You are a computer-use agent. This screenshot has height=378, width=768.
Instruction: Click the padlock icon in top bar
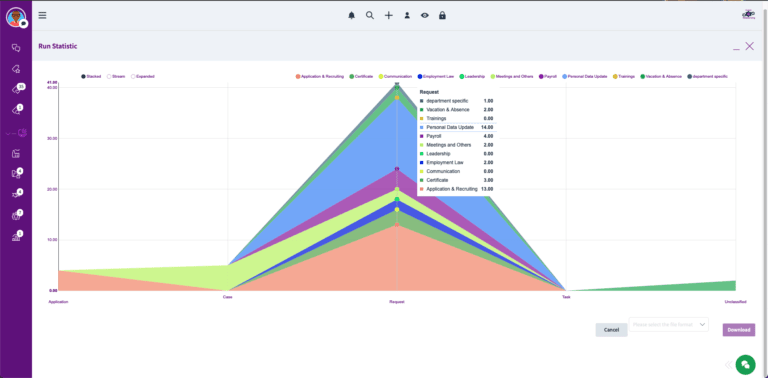click(442, 16)
